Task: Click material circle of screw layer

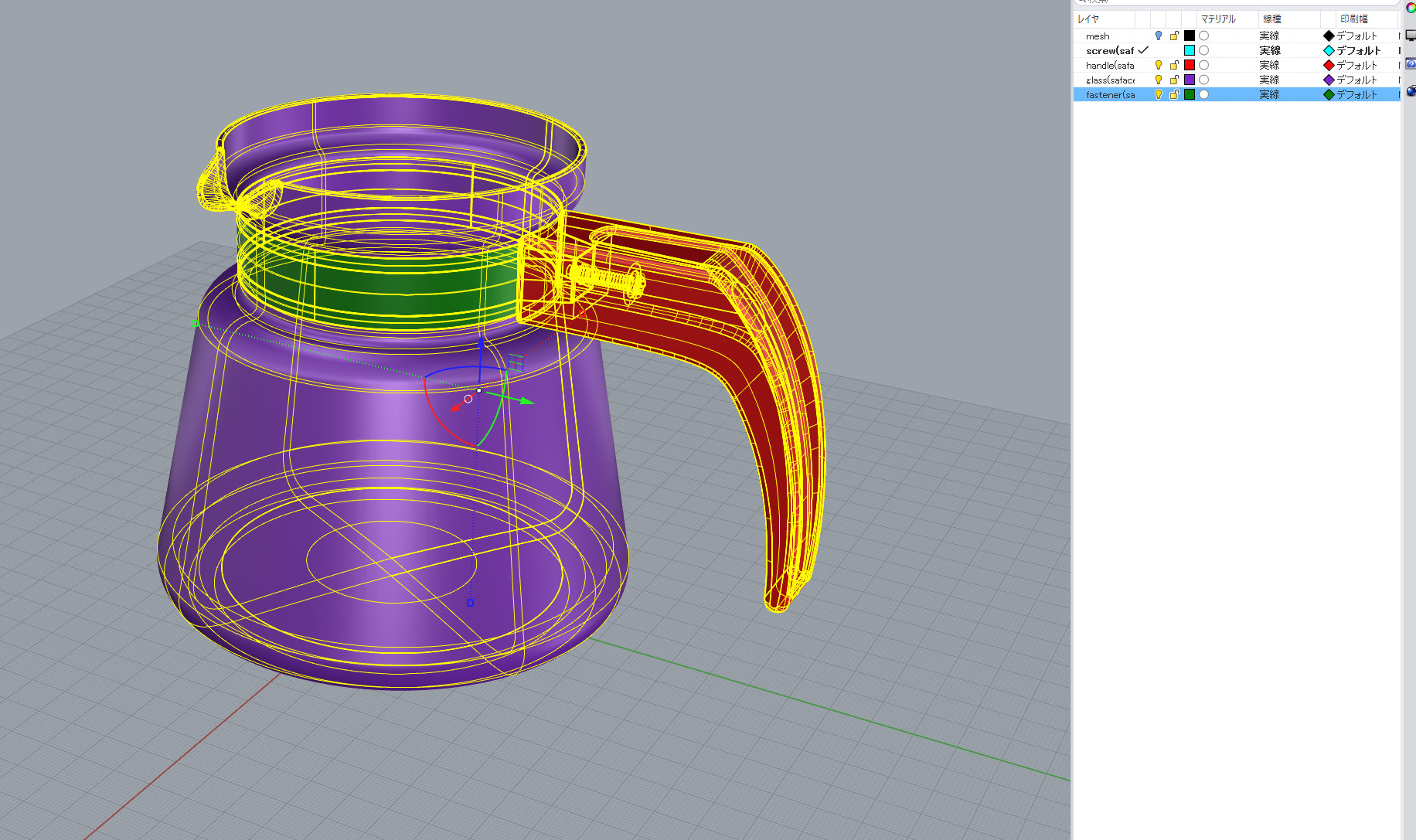Action: pos(1204,50)
